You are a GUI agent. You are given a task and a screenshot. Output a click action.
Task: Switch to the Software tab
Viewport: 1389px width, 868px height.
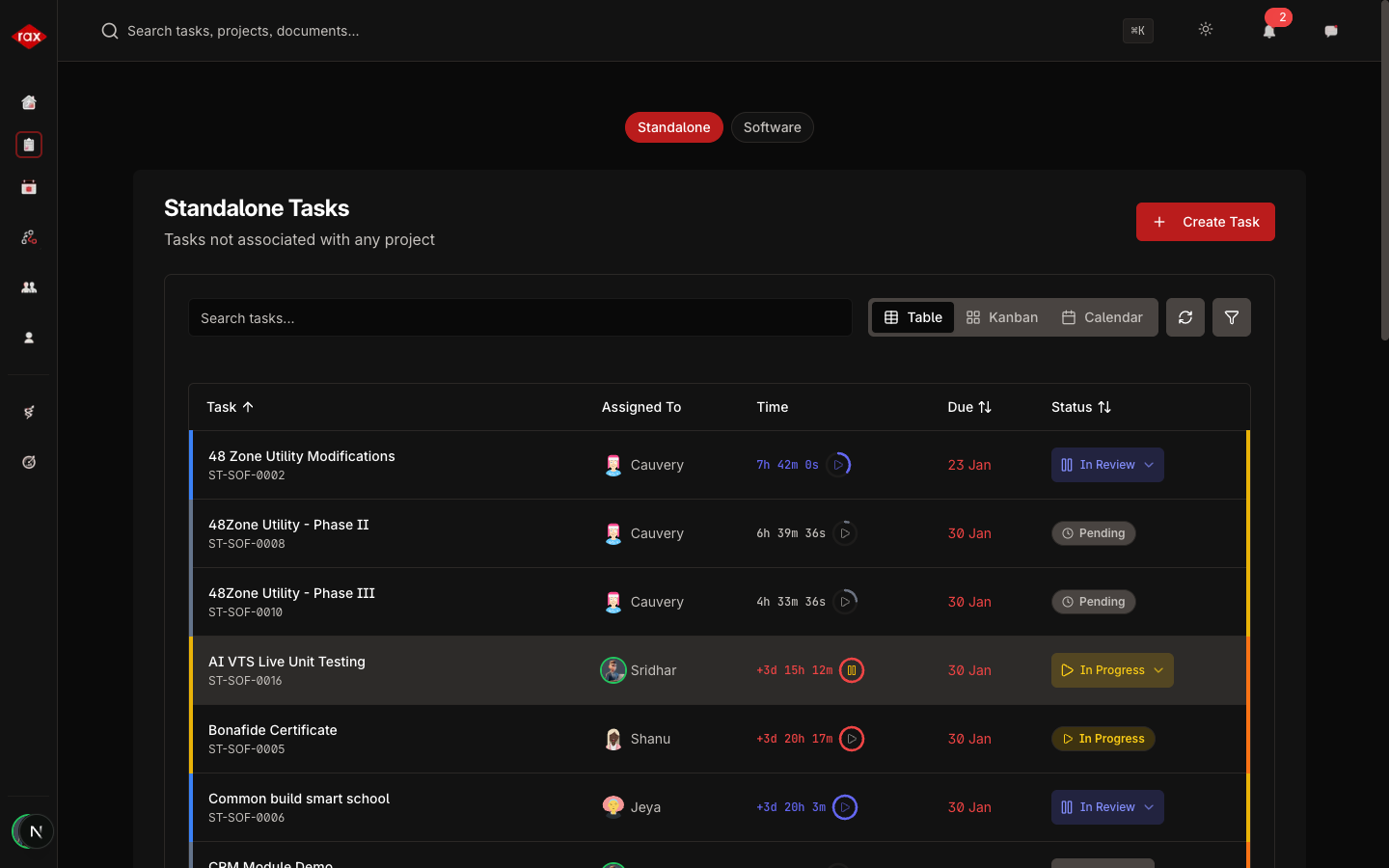[772, 127]
